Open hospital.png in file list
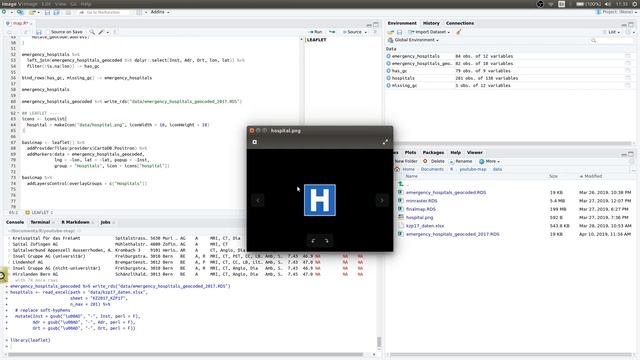Image resolution: width=640 pixels, height=360 pixels. (419, 218)
